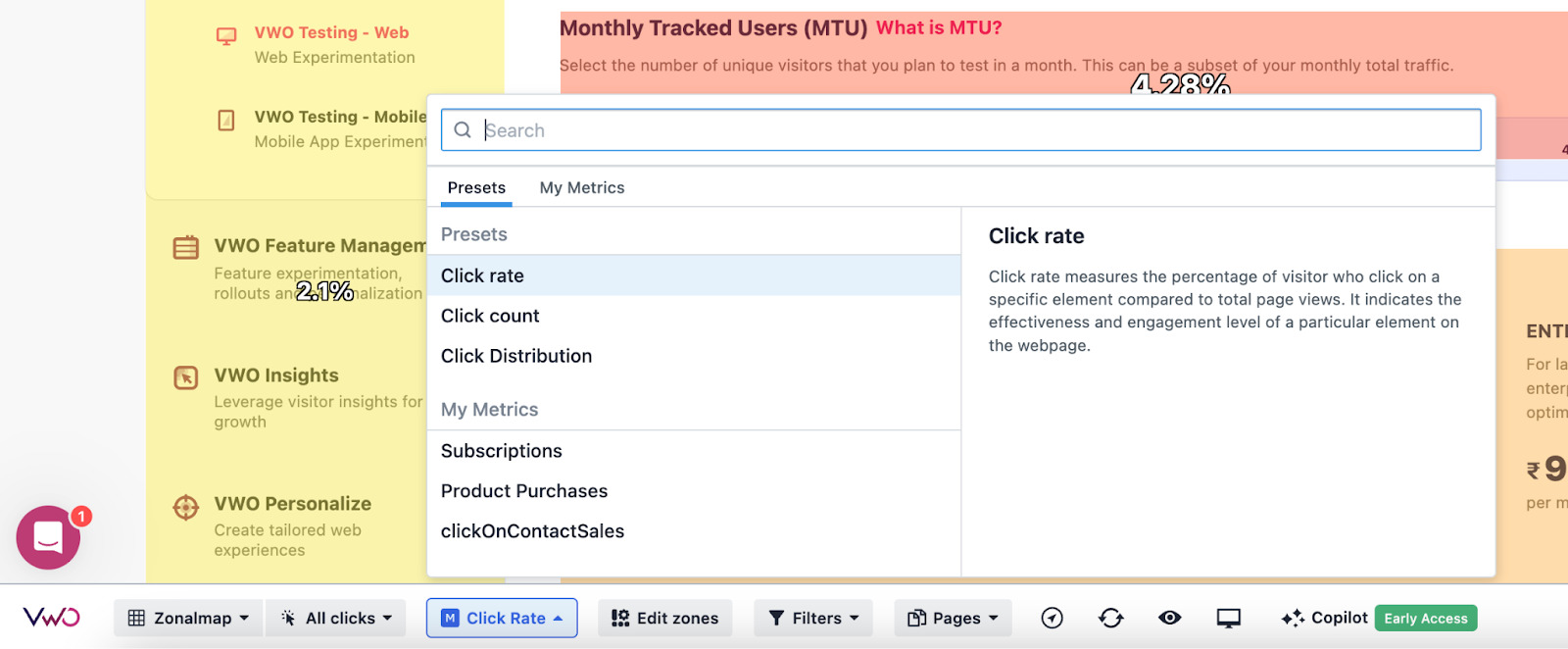The image size is (1568, 649).
Task: Click the Monthly Tracked Users (MTU) heading
Action: click(x=713, y=28)
